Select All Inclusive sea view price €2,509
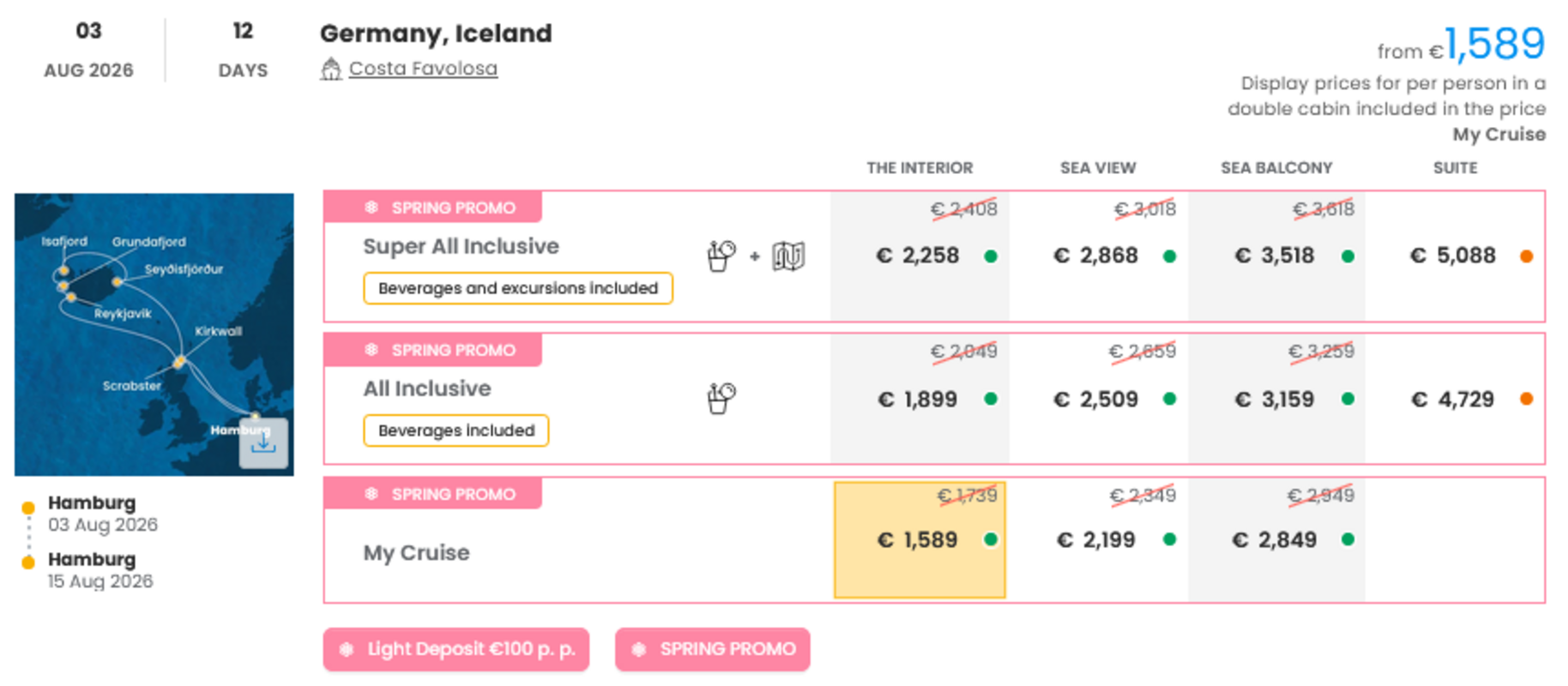 [1097, 399]
